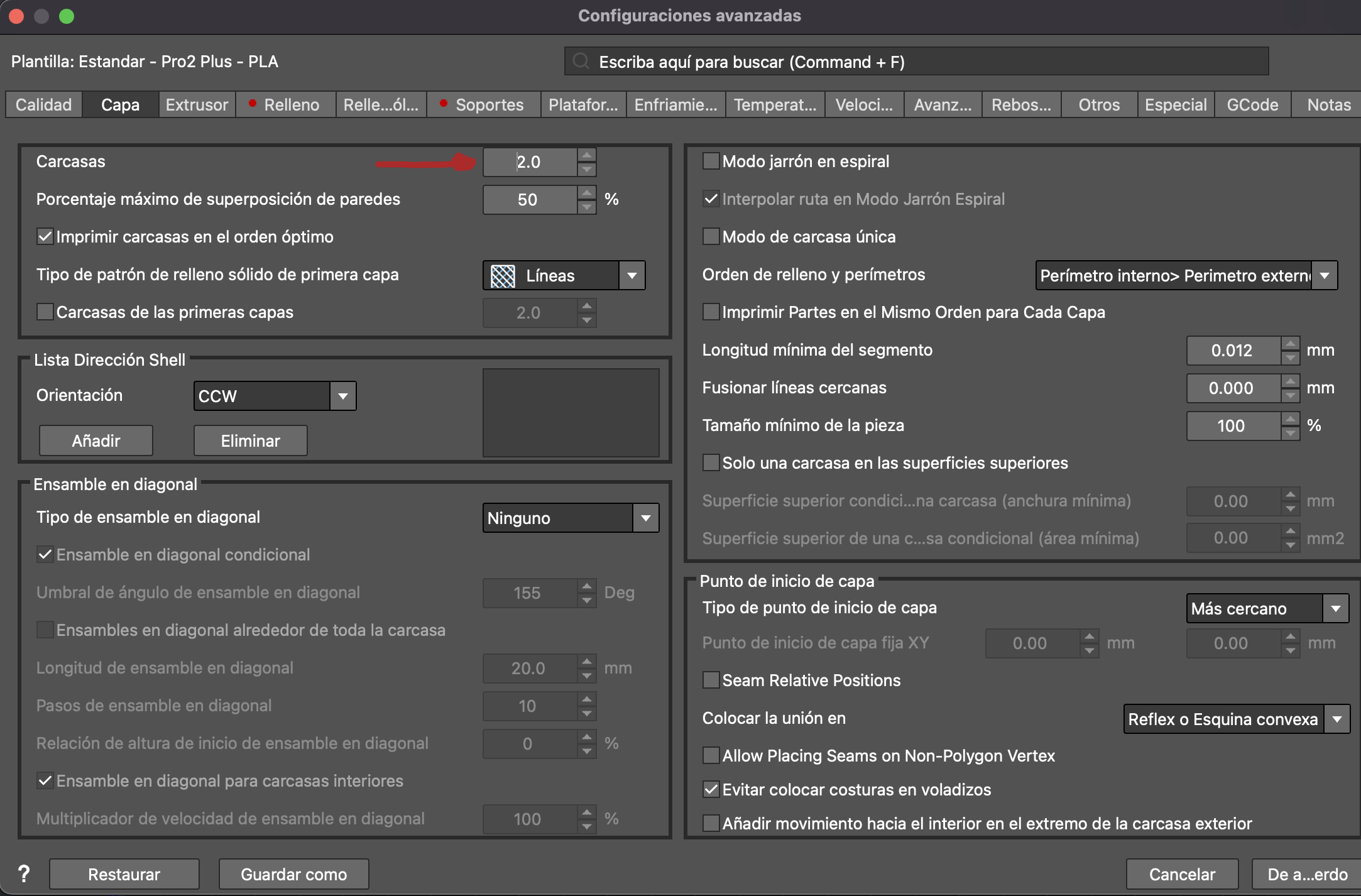Open the GCode tab
Screen dimensions: 1361x896
point(1252,105)
